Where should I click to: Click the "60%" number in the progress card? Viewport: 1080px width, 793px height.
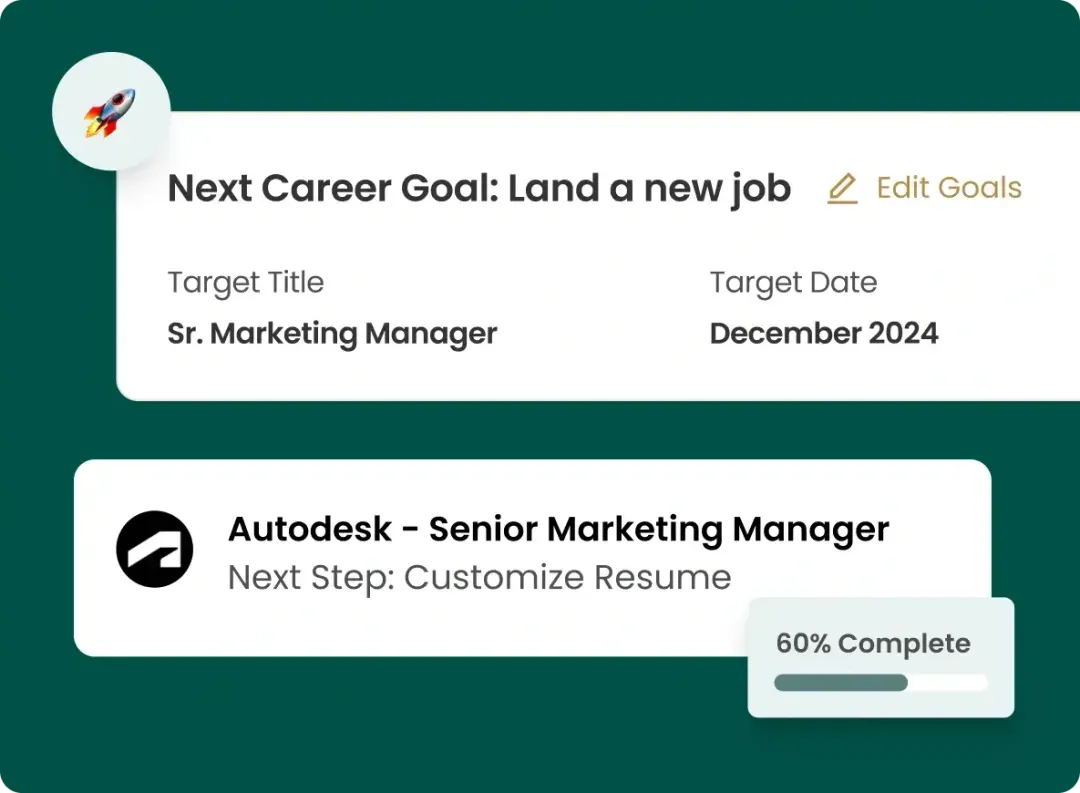803,643
